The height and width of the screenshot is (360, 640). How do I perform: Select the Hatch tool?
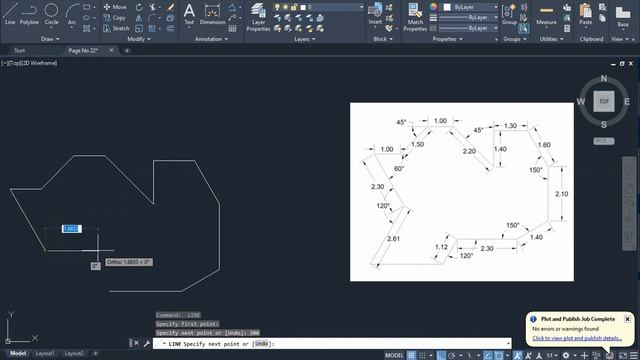point(87,29)
